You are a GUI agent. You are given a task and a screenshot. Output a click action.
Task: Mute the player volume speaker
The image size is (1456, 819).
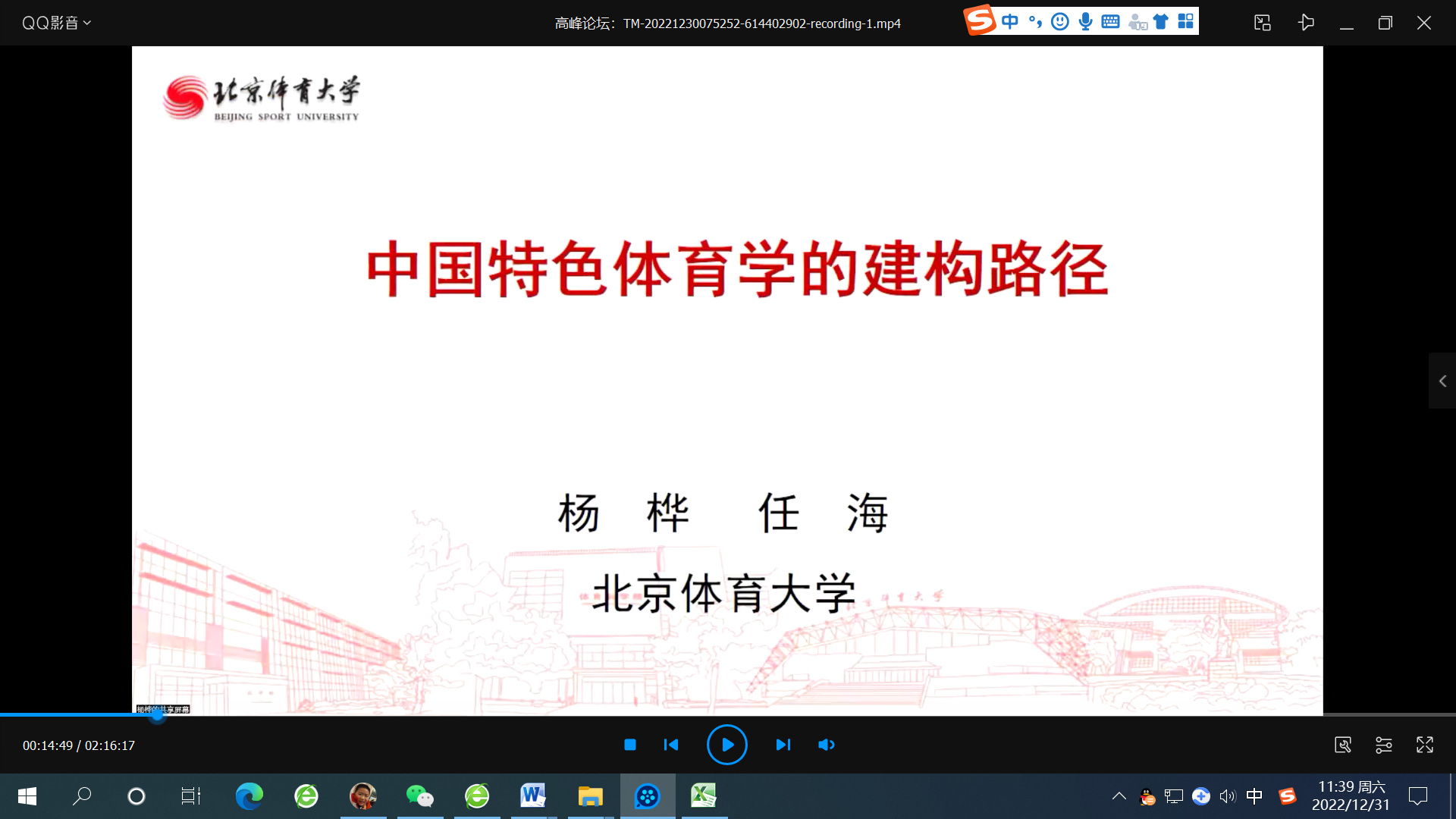click(x=826, y=745)
